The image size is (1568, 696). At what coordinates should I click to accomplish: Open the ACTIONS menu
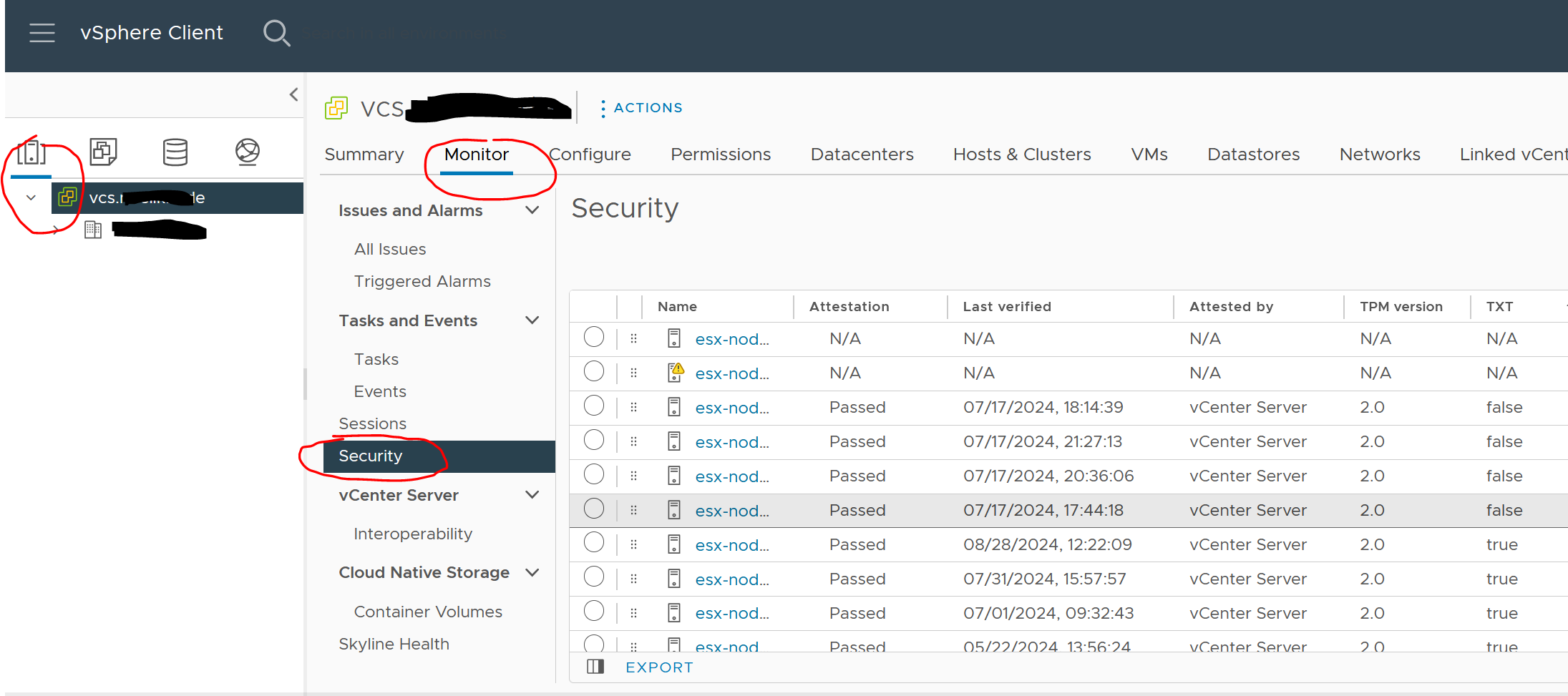[641, 108]
